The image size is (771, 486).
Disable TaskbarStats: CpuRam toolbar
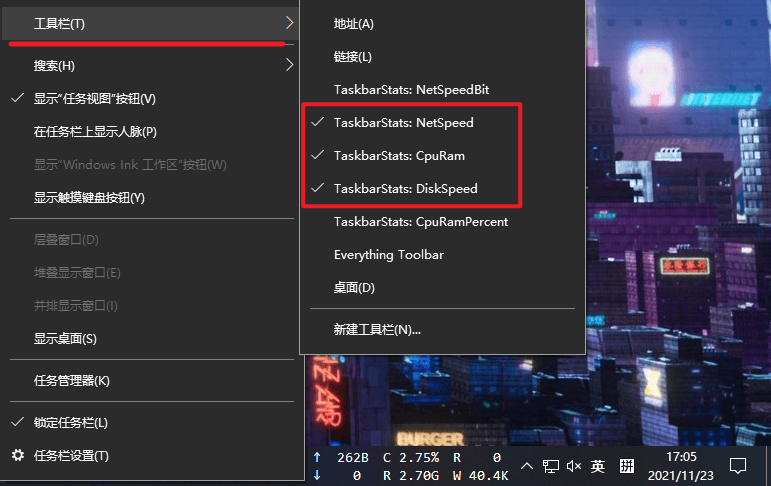tap(398, 156)
